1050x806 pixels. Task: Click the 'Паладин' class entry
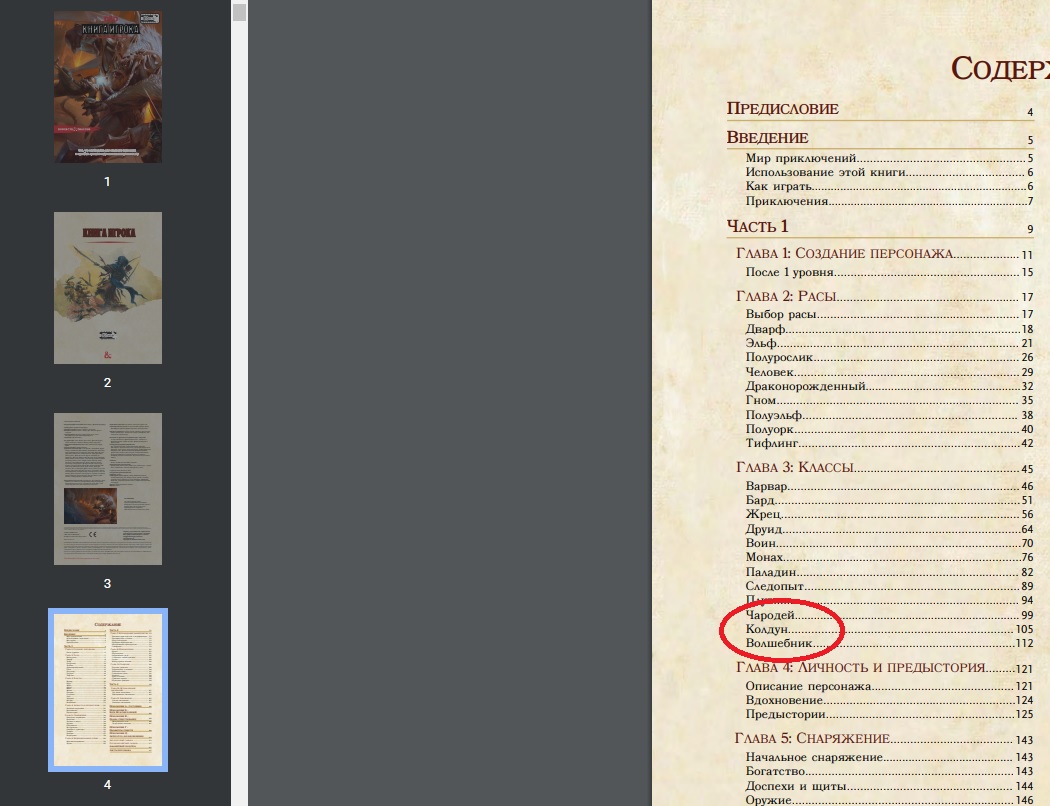(771, 572)
